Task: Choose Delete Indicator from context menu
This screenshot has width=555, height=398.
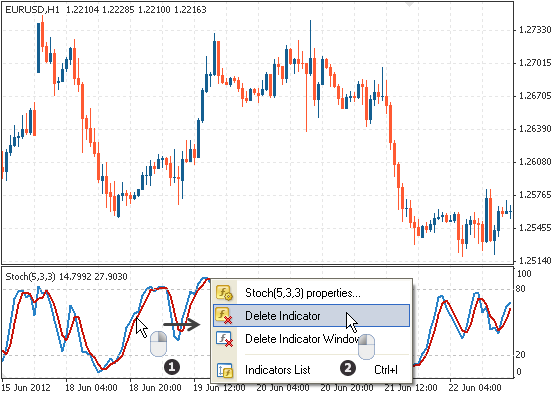Action: 311,315
